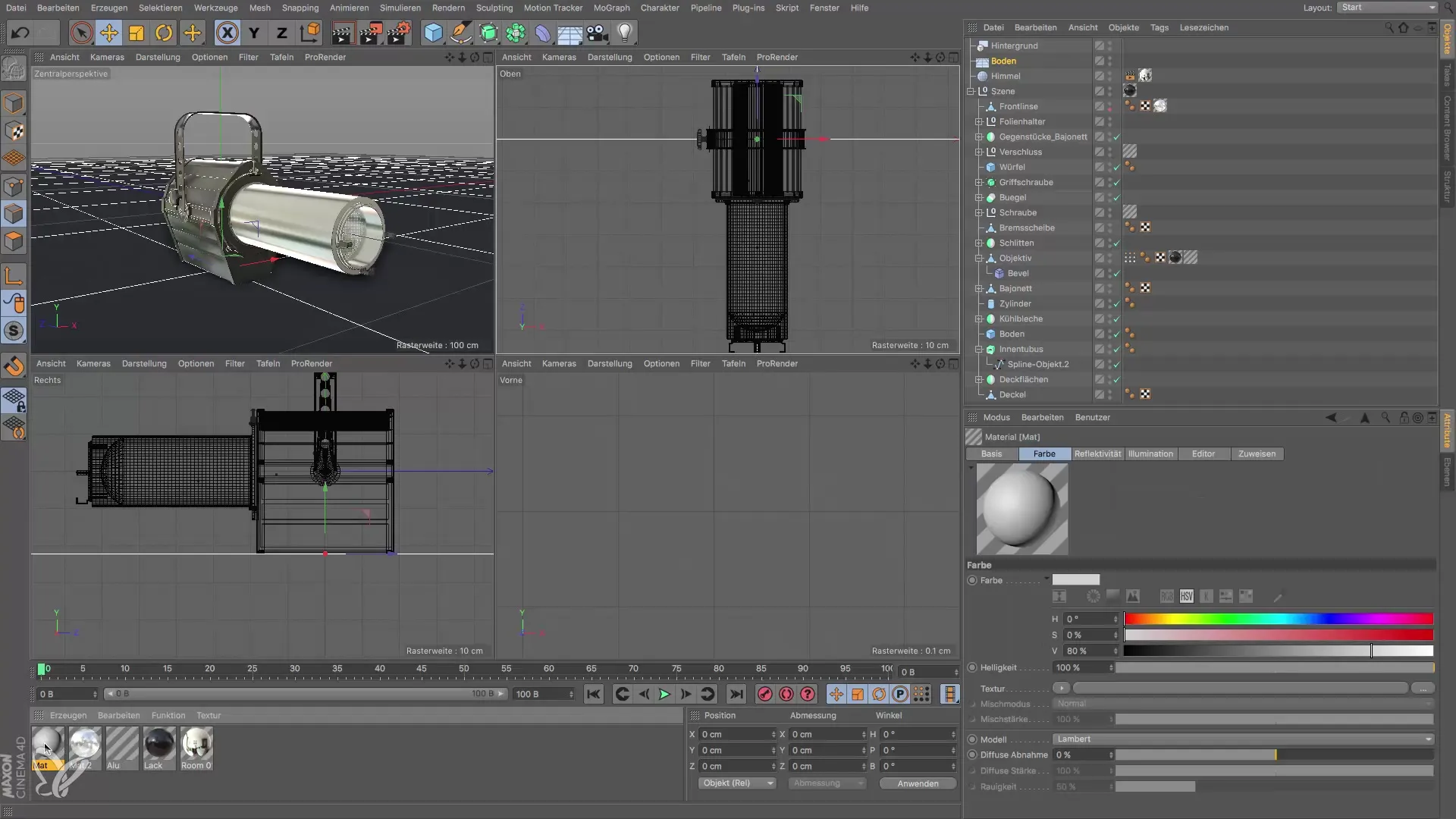This screenshot has height=819, width=1456.
Task: Toggle X axis lock
Action: click(227, 33)
